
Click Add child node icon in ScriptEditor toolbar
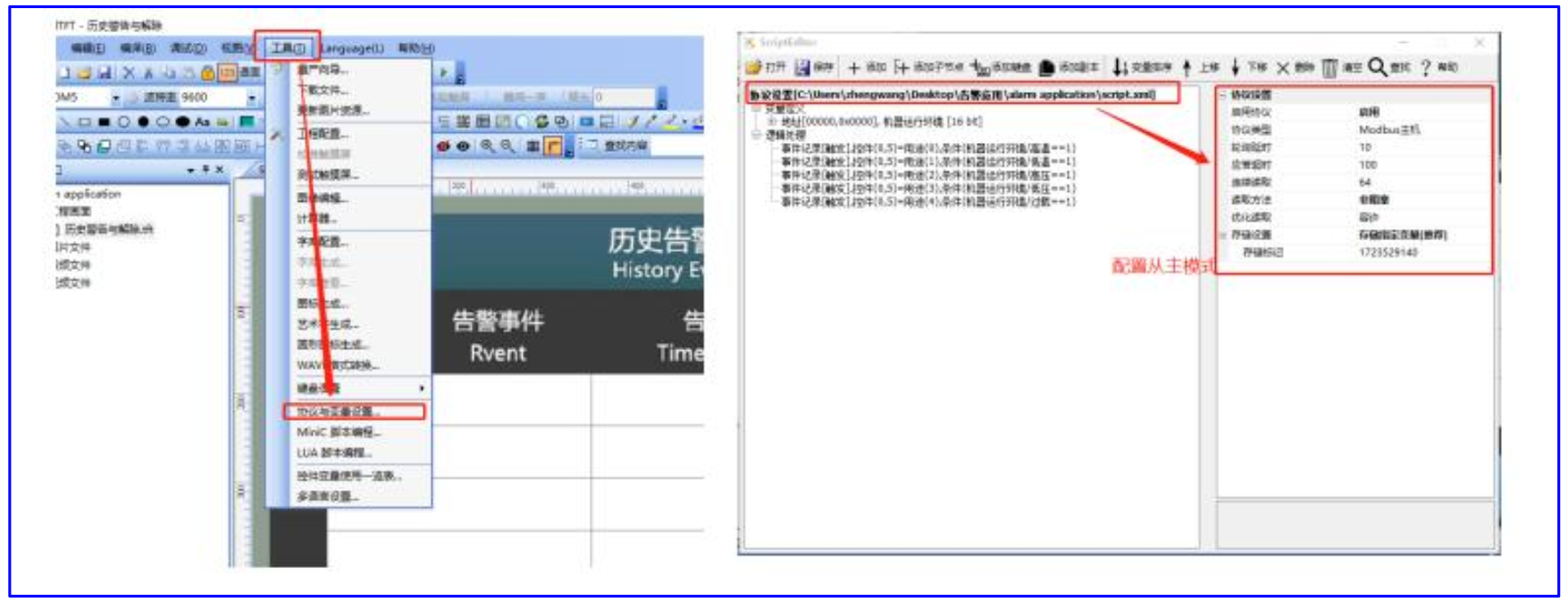(x=901, y=67)
